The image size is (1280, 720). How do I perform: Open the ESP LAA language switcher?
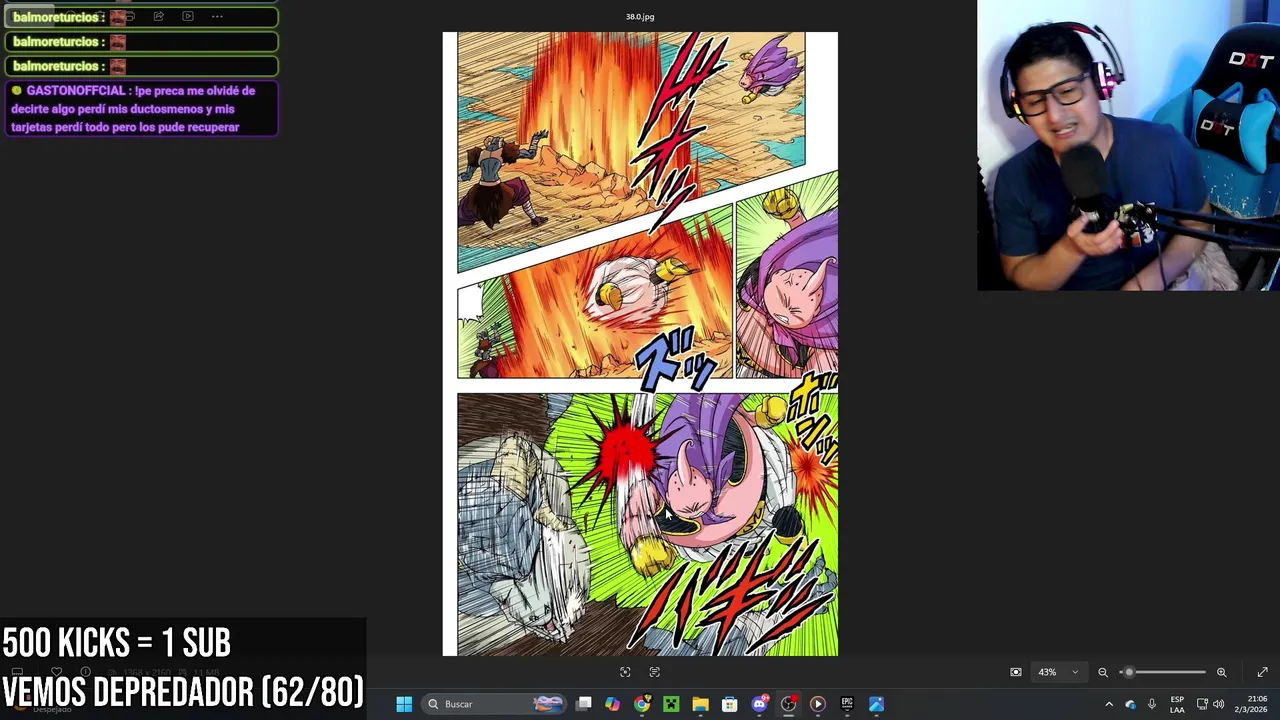coord(1177,704)
